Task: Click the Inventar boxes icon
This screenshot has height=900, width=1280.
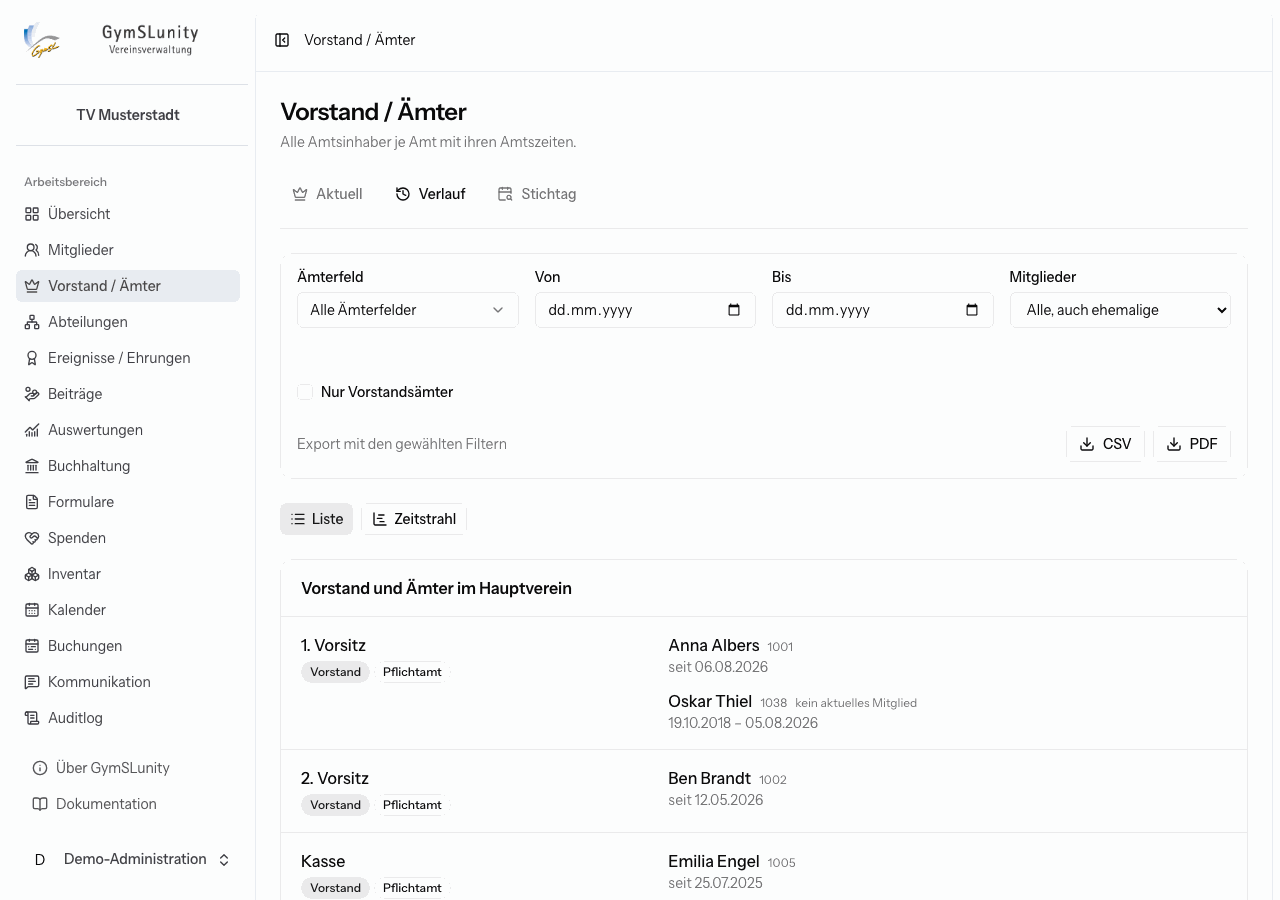Action: coord(32,574)
